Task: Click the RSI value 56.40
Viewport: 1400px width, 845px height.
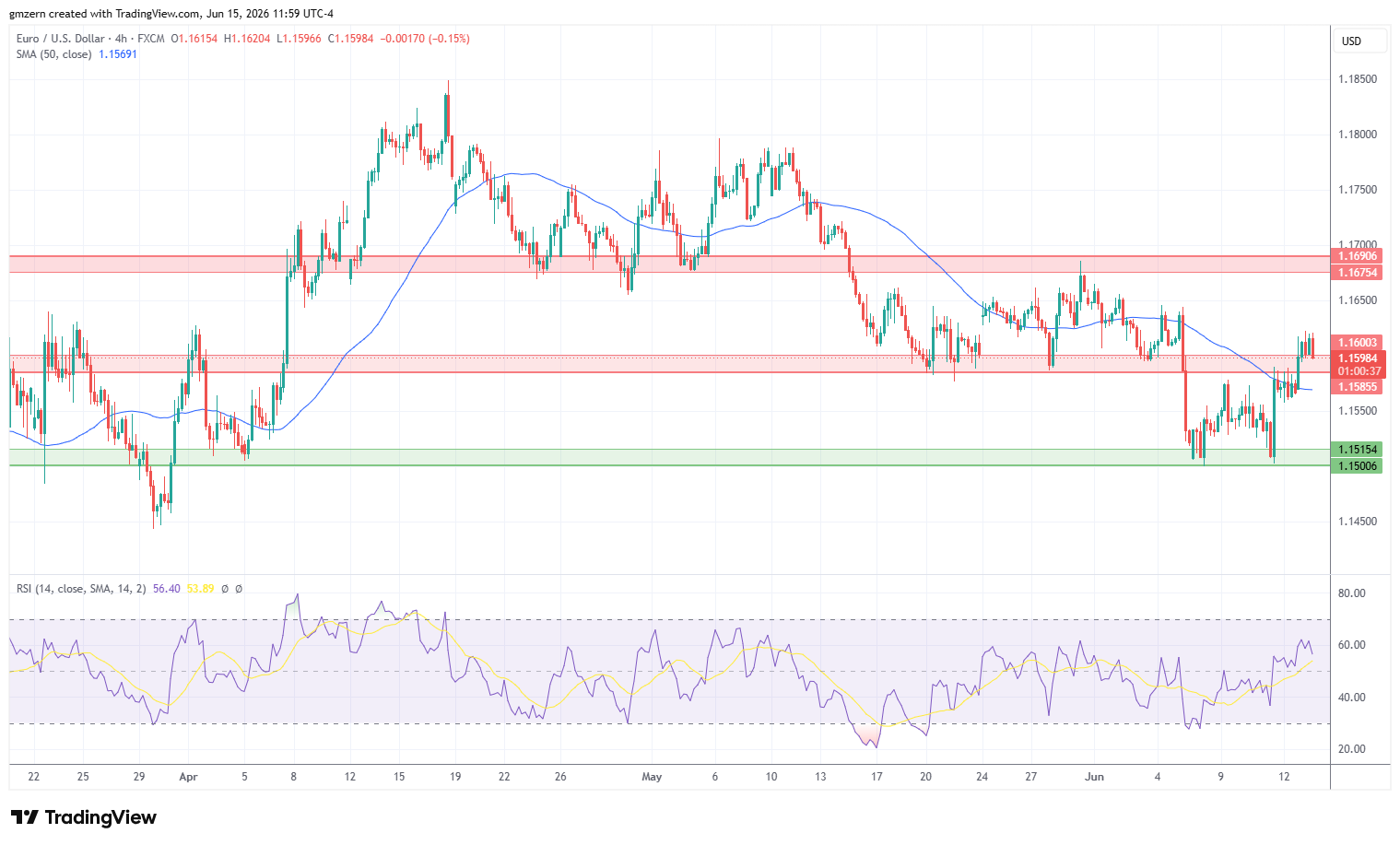Action: click(167, 589)
